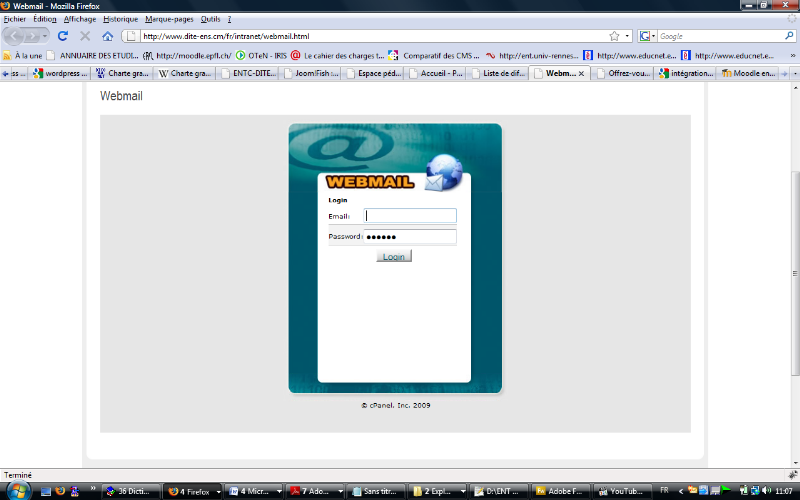Open the Marque-pages menu
This screenshot has width=800, height=500.
(169, 19)
